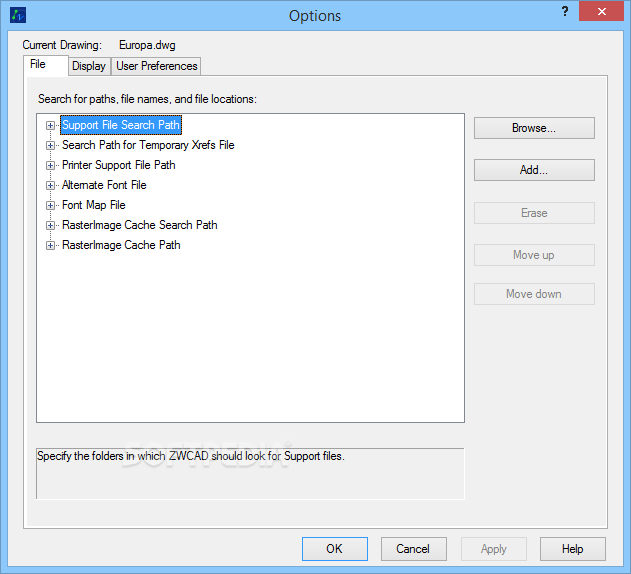This screenshot has height=574, width=631.
Task: Expand RasterImage Cache Path node
Action: coord(50,245)
